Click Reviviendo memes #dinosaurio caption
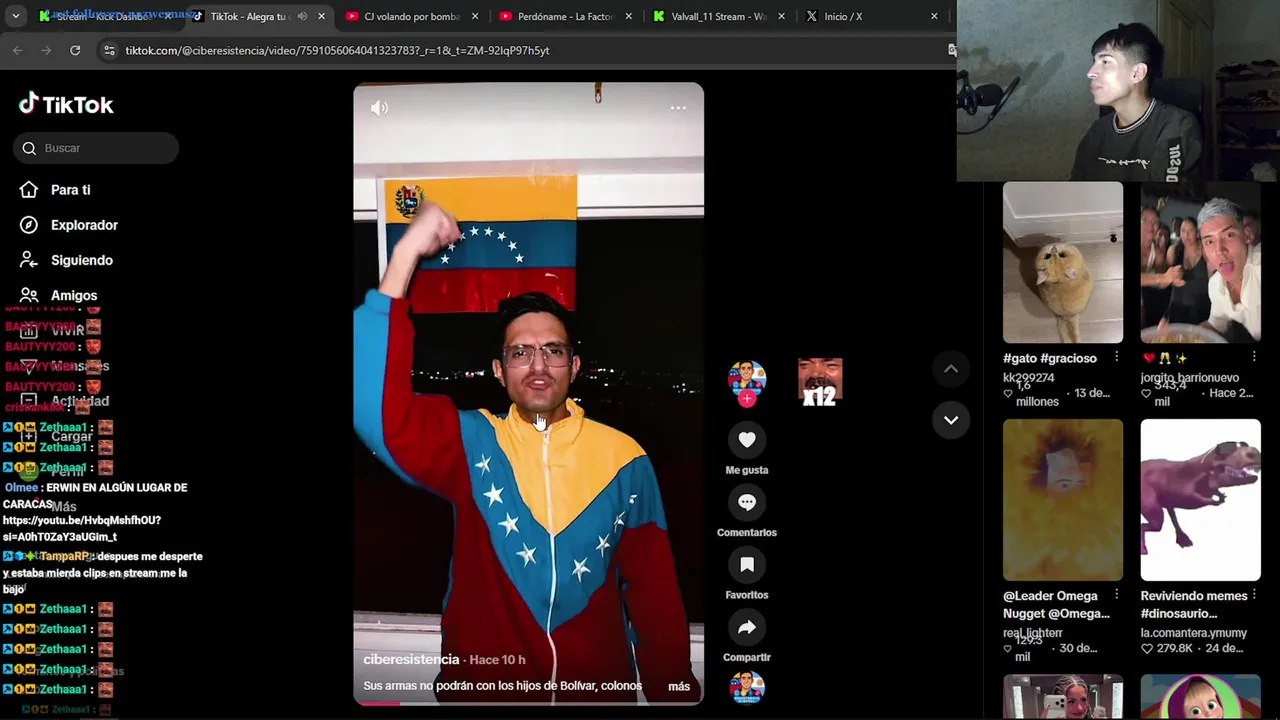 [x=1194, y=604]
